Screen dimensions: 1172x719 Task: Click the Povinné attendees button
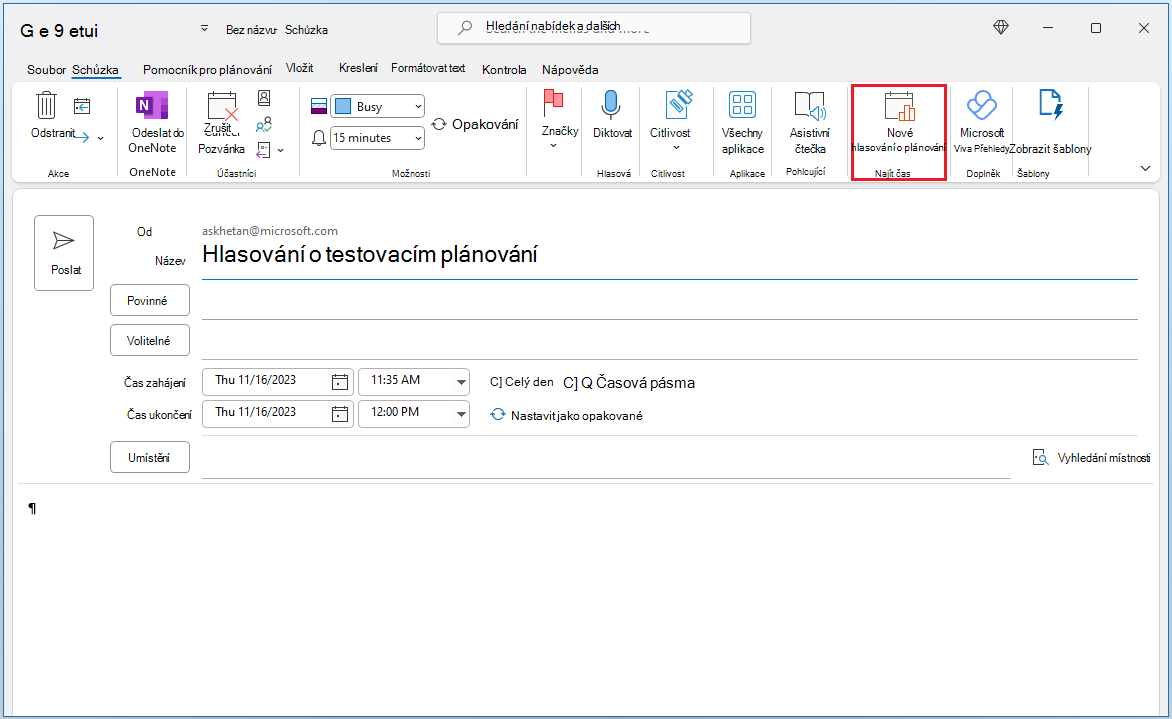pyautogui.click(x=149, y=300)
